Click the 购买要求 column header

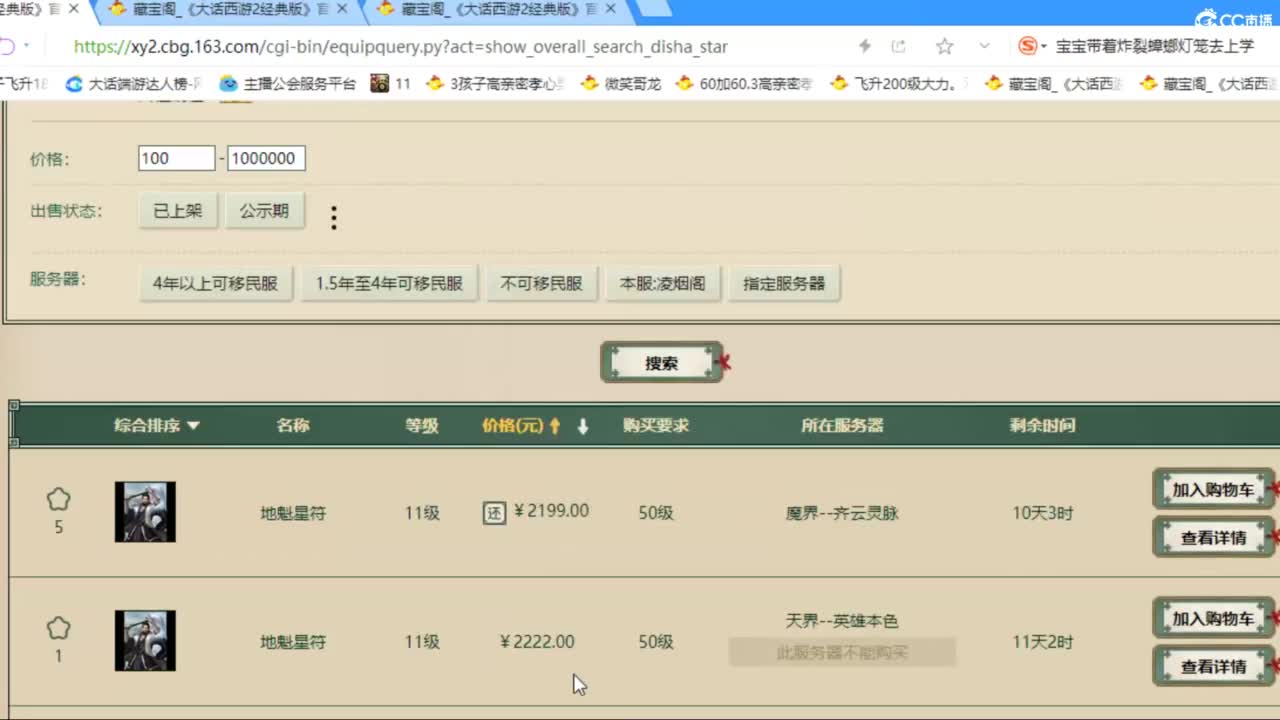pos(656,426)
